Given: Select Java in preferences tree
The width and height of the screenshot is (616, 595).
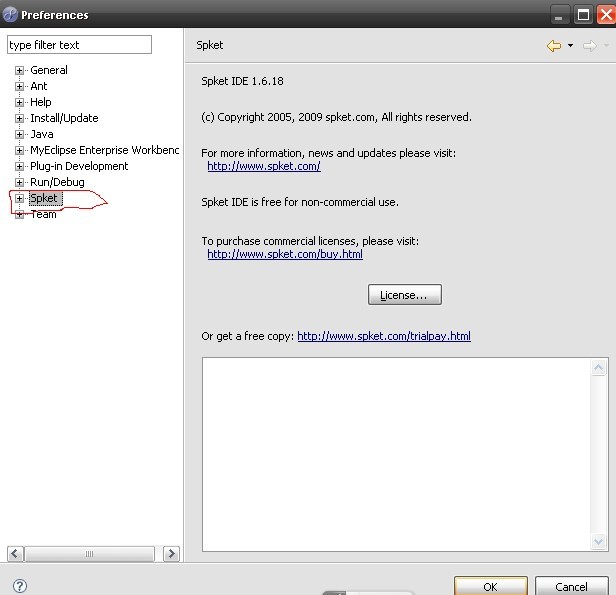Looking at the screenshot, I should coord(42,134).
